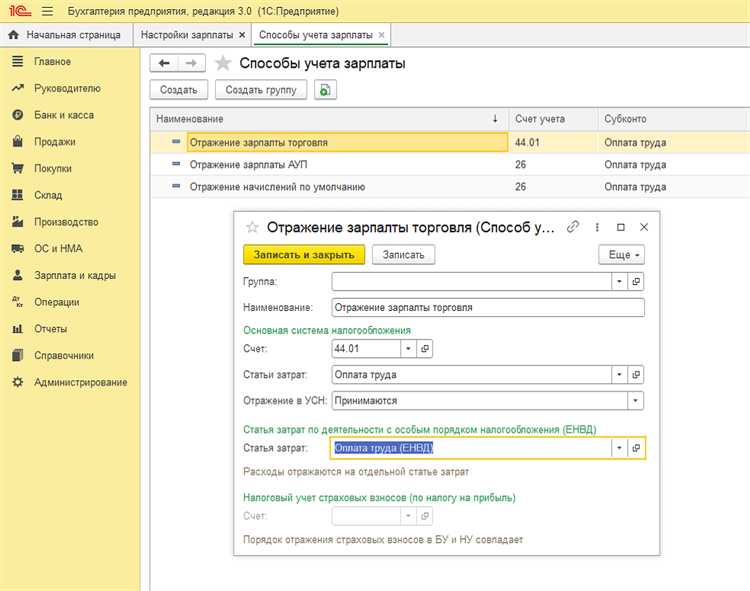Screen dimensions: 750x591
Task: Click the Справочники books icon
Action: (x=18, y=355)
